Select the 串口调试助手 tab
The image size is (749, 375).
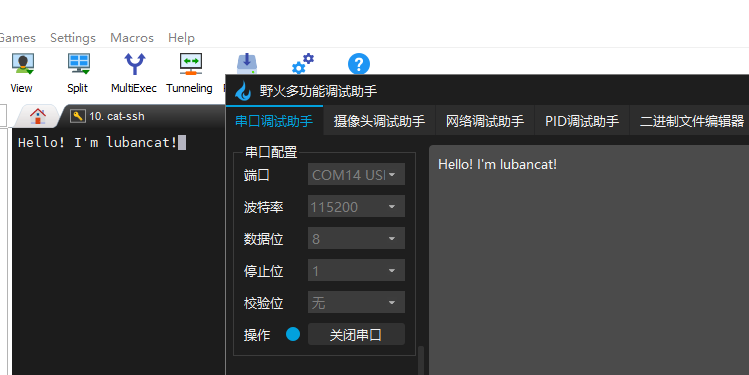click(274, 121)
